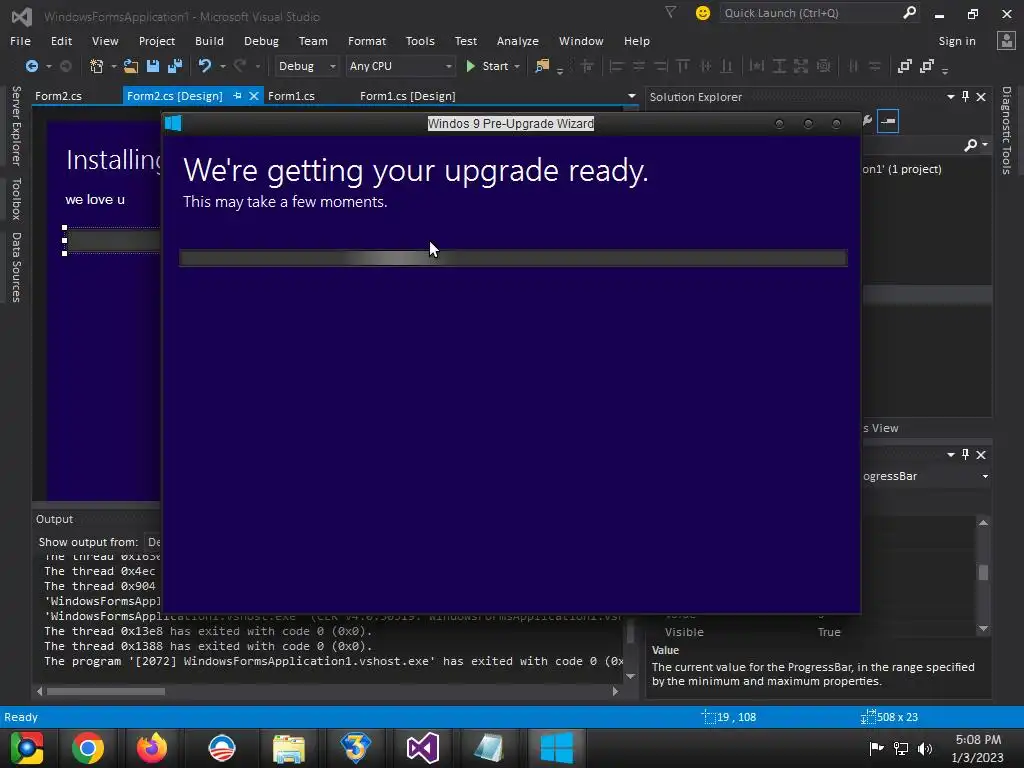Click the upgrade wizard progress bar
The height and width of the screenshot is (768, 1024).
(x=513, y=258)
